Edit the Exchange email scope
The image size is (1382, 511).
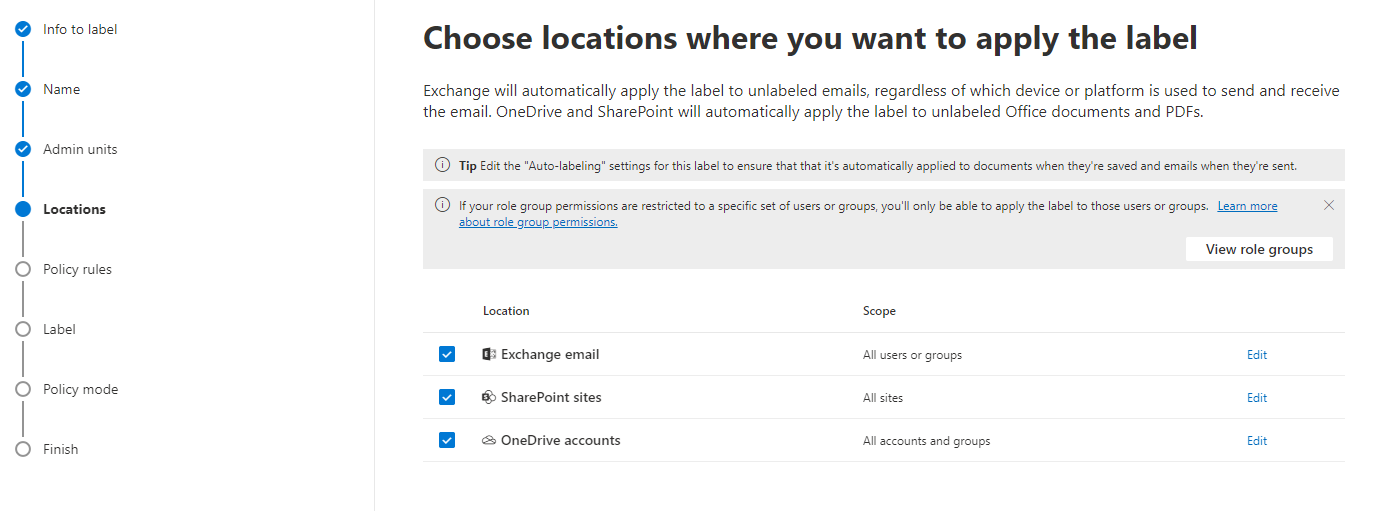click(x=1256, y=355)
